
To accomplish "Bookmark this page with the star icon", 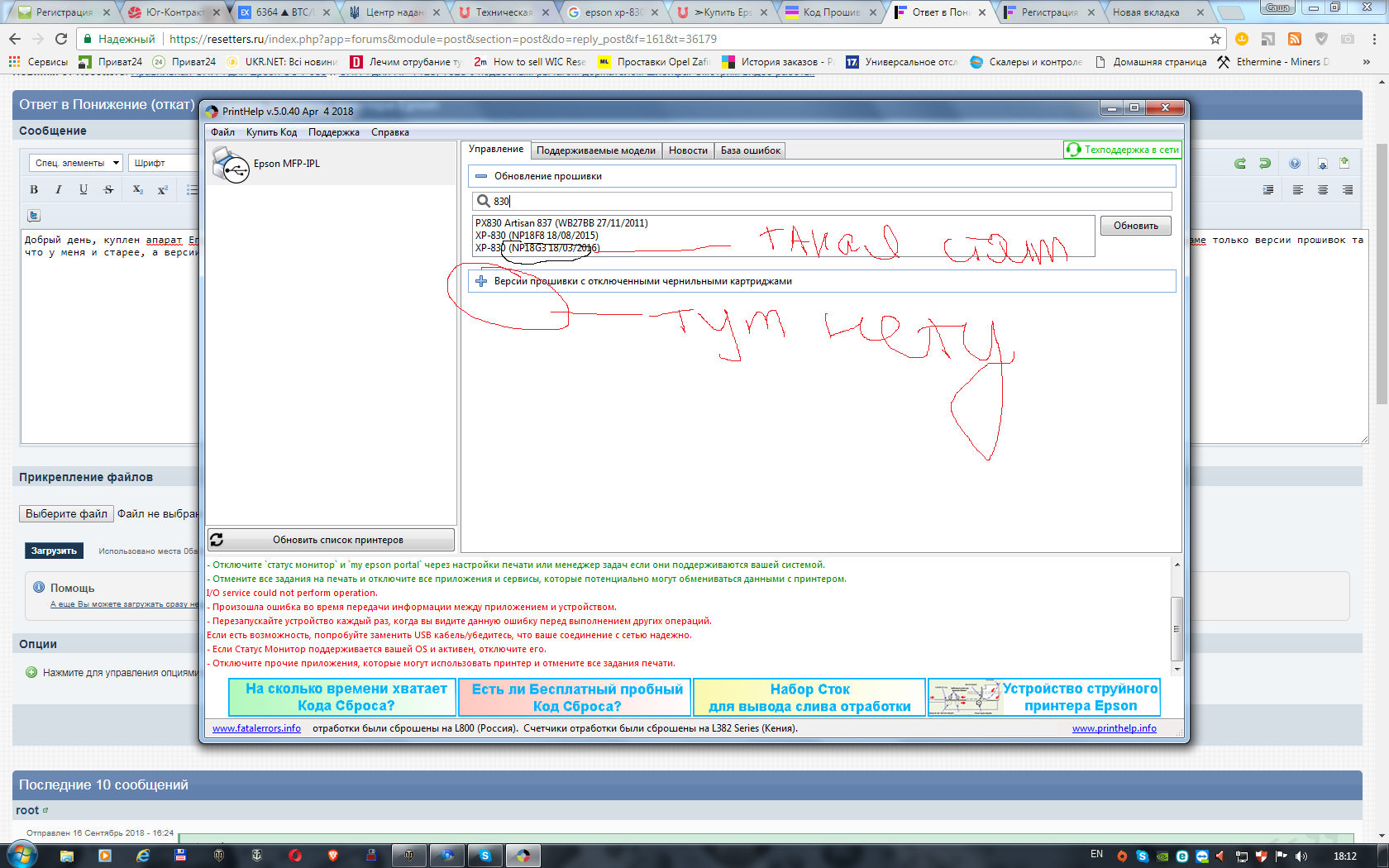I will point(1215,39).
